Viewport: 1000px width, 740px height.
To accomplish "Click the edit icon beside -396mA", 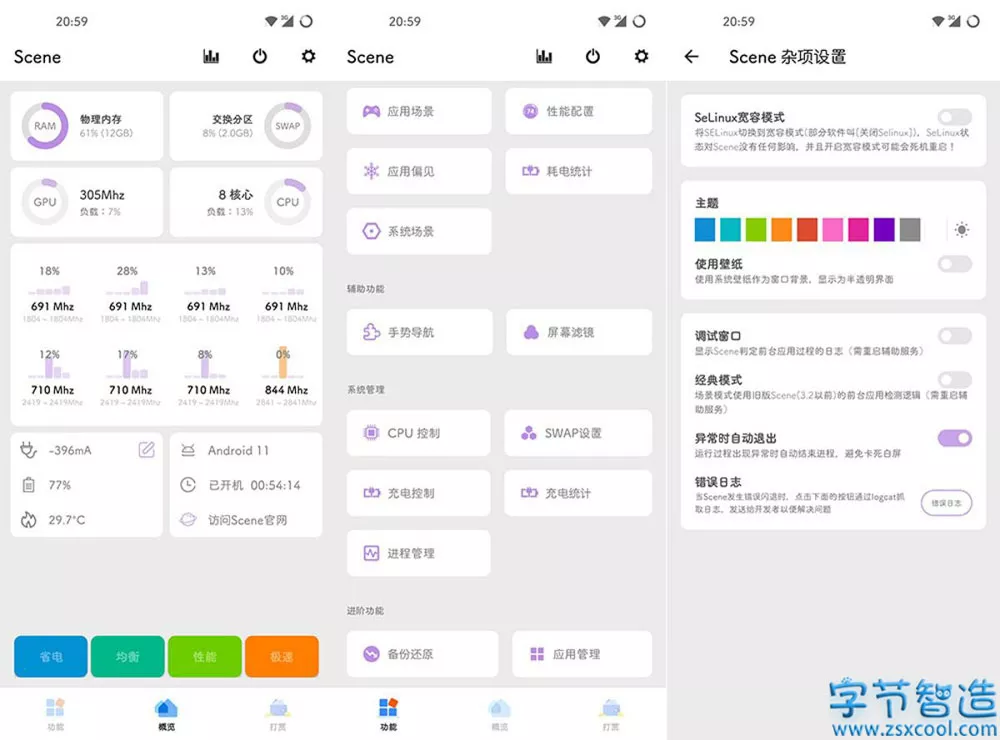I will pyautogui.click(x=147, y=450).
